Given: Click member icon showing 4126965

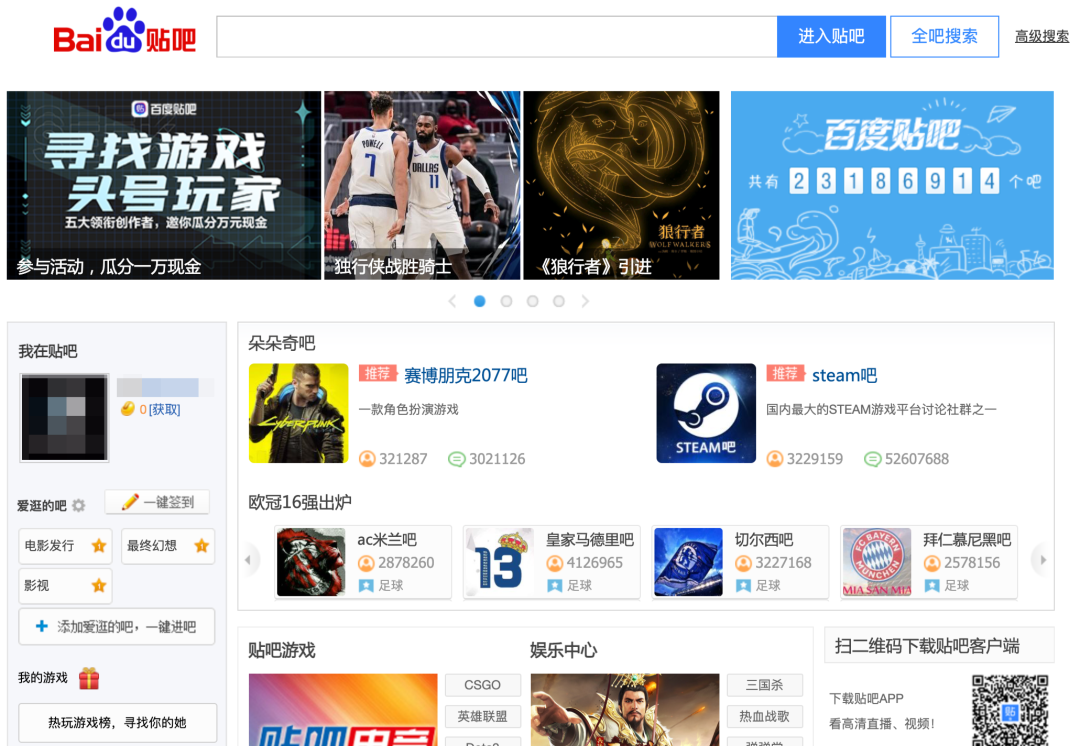Looking at the screenshot, I should point(554,563).
